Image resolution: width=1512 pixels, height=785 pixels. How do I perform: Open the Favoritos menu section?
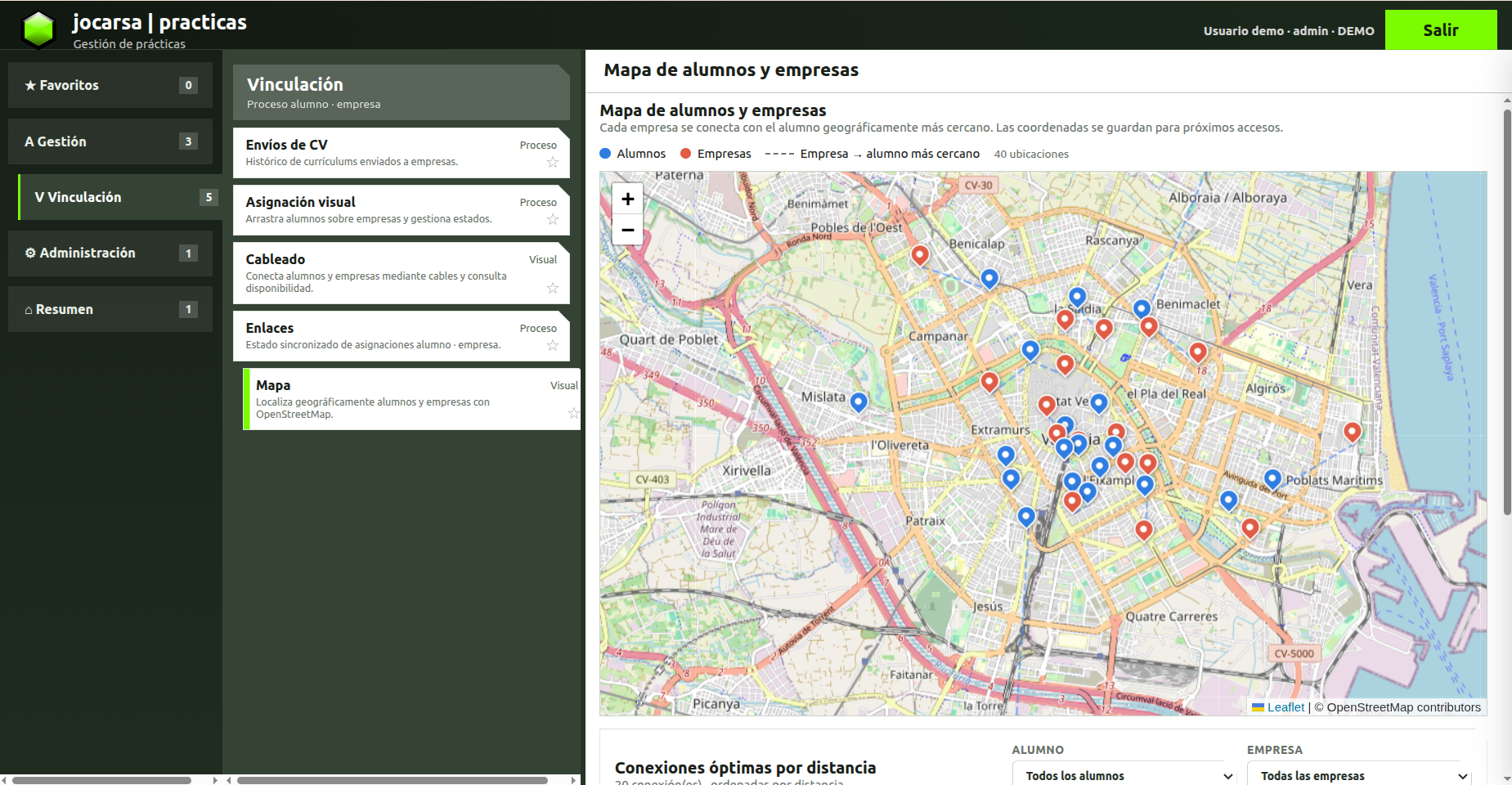coord(110,85)
